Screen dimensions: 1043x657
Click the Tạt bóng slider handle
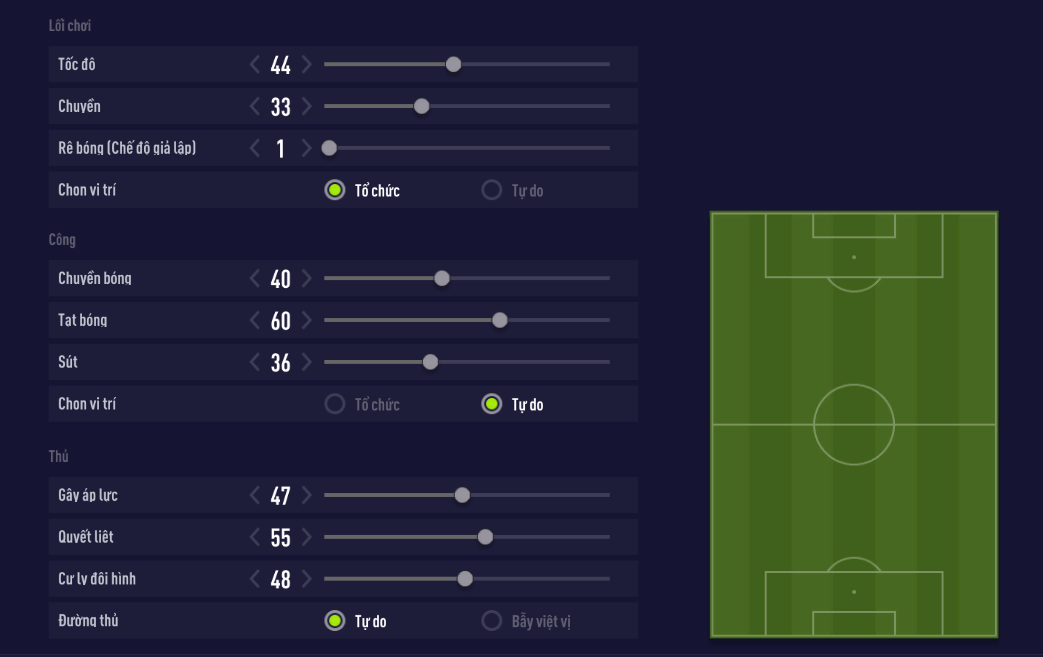coord(500,320)
